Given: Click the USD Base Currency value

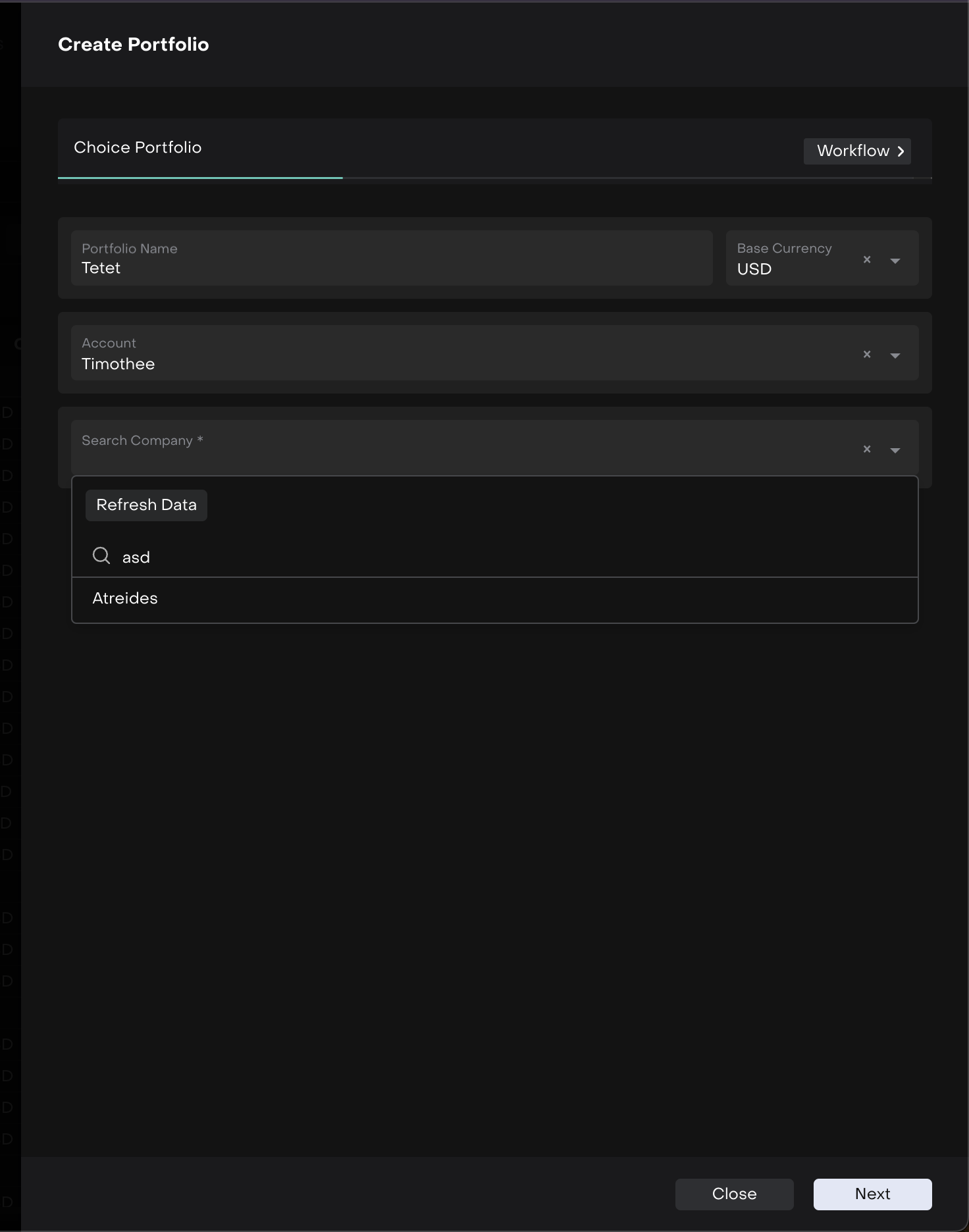Looking at the screenshot, I should pyautogui.click(x=754, y=269).
